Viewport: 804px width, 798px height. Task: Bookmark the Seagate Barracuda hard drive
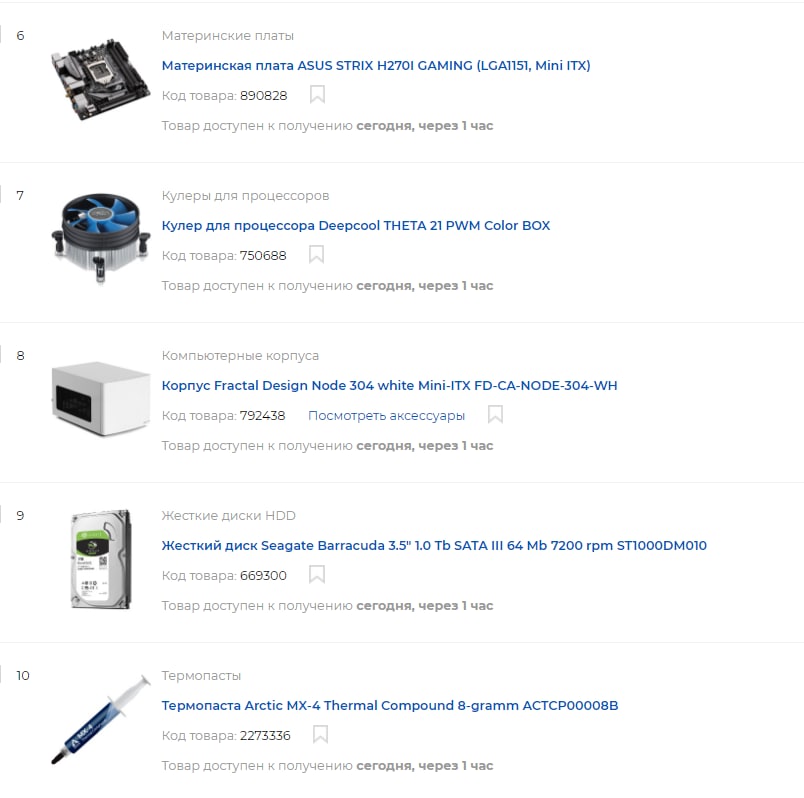point(317,574)
